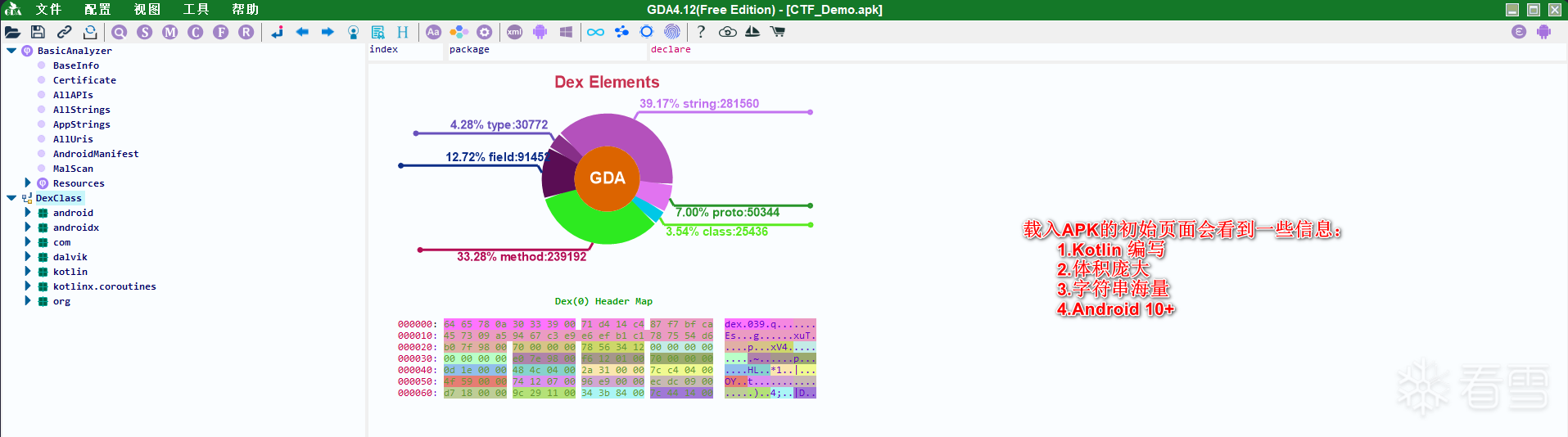
Task: Click the fingerprint toolbar icon
Action: 671,32
